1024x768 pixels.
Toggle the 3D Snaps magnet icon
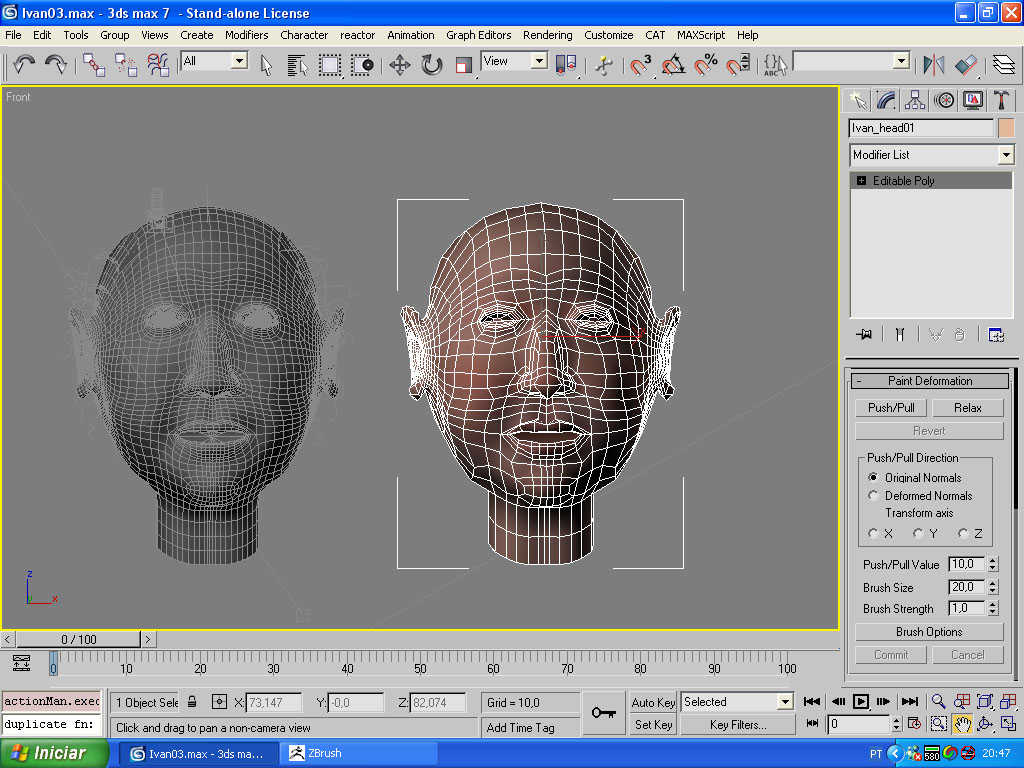(641, 65)
